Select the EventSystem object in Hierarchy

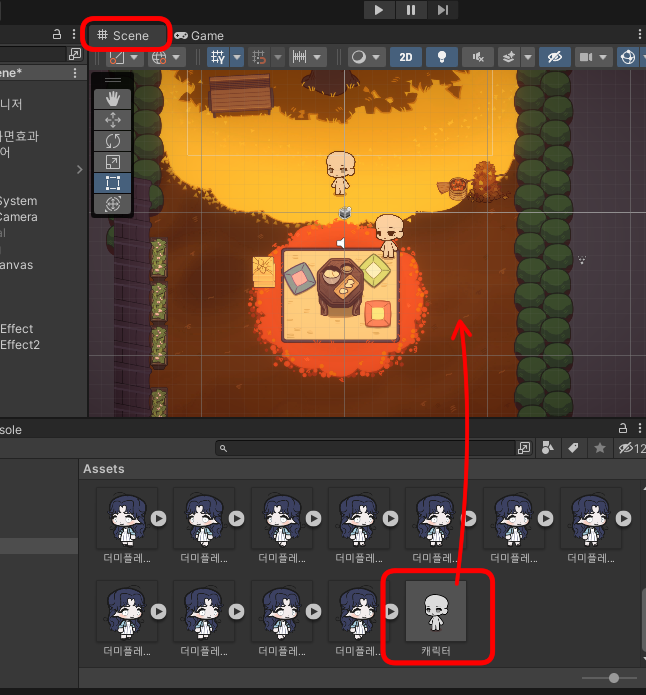19,201
